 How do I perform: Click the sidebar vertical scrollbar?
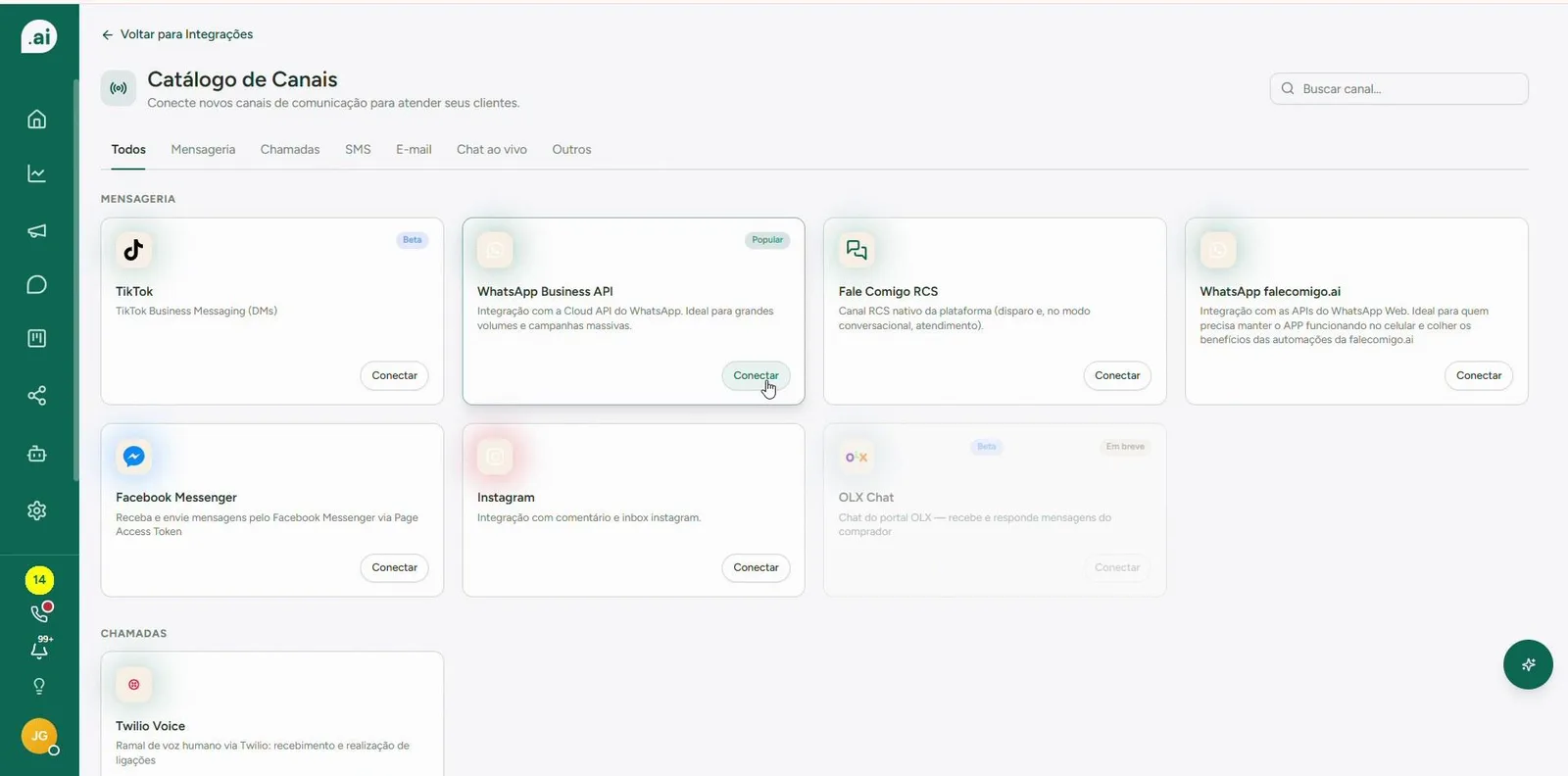[75, 279]
